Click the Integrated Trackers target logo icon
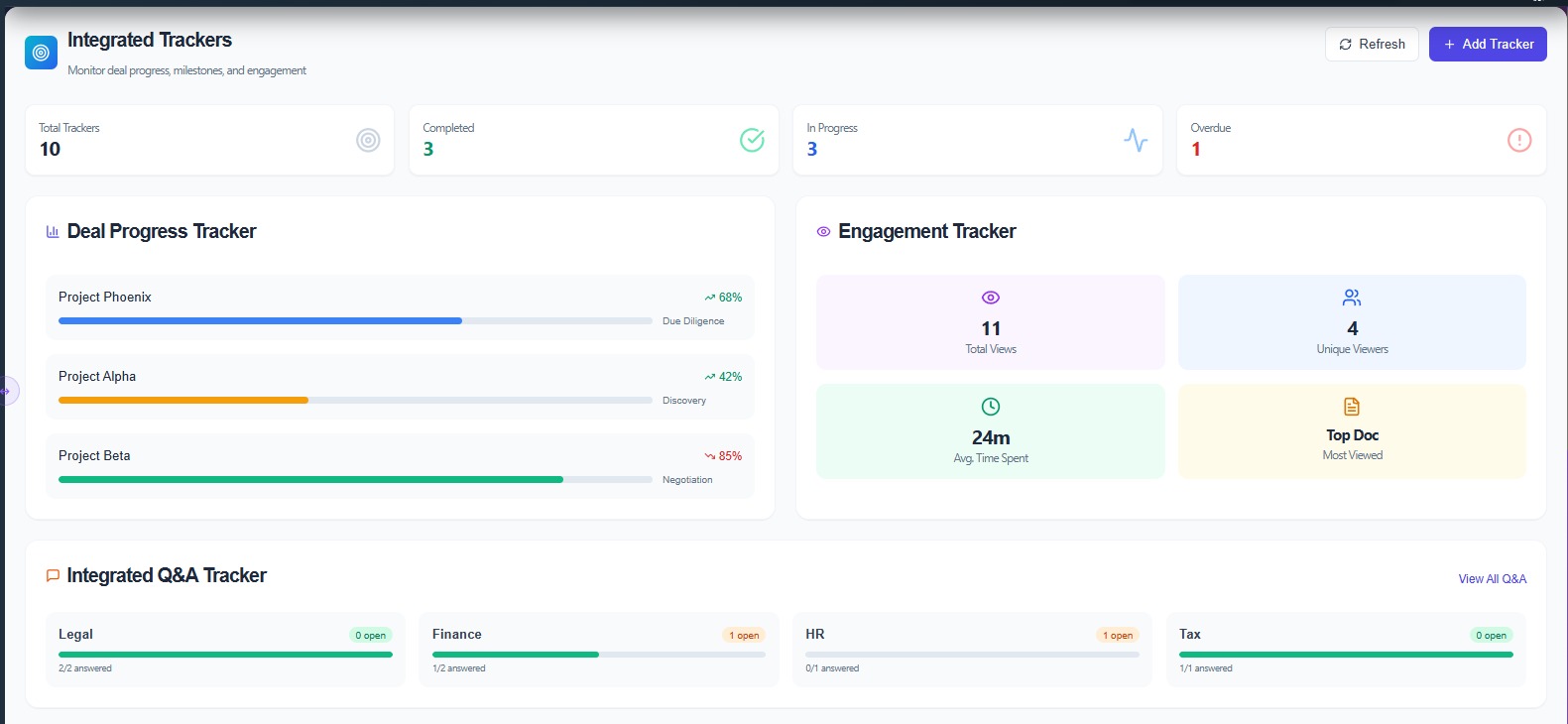1568x724 pixels. (x=41, y=53)
